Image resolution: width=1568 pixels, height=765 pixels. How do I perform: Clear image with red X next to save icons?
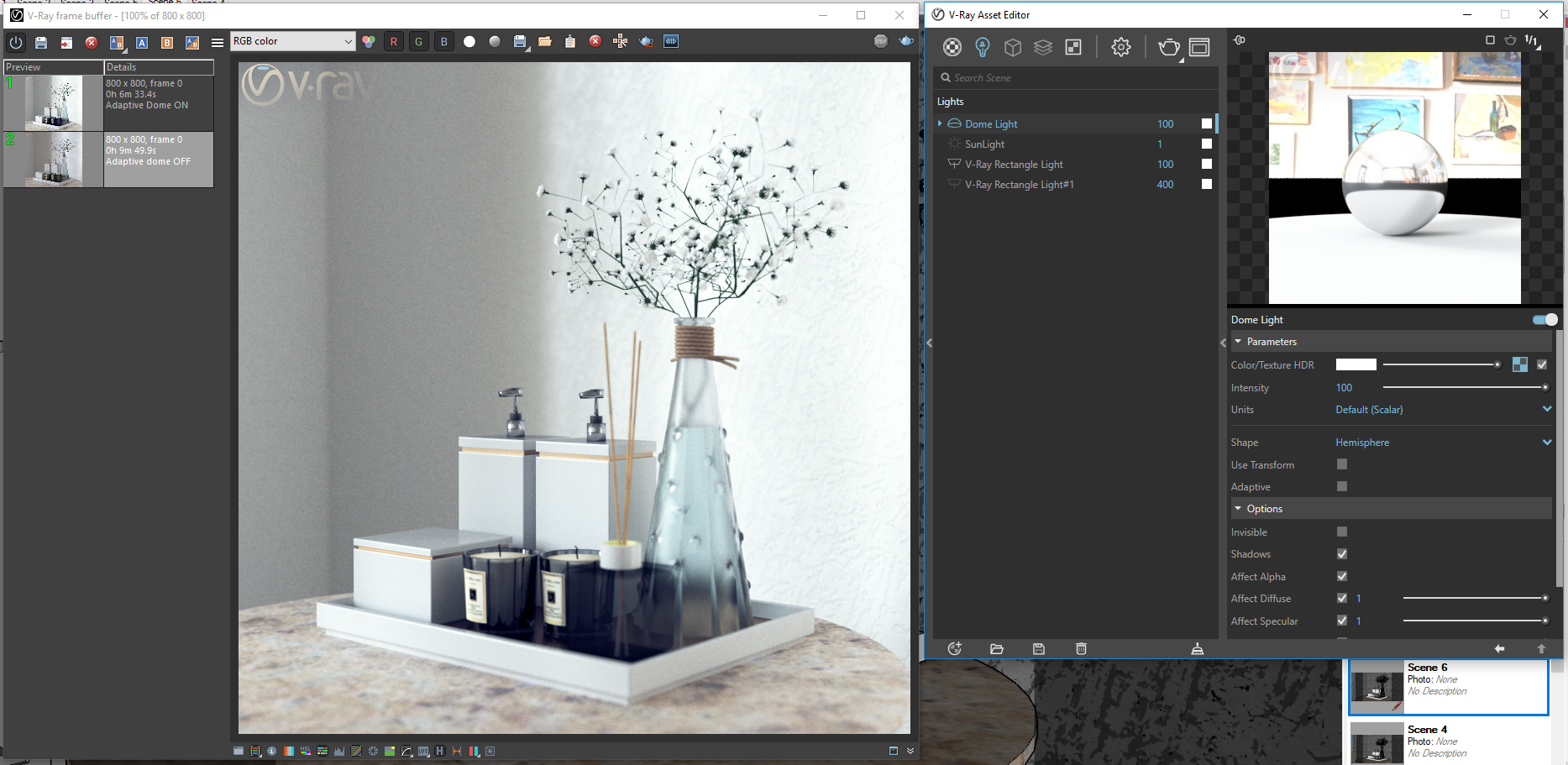(x=92, y=42)
